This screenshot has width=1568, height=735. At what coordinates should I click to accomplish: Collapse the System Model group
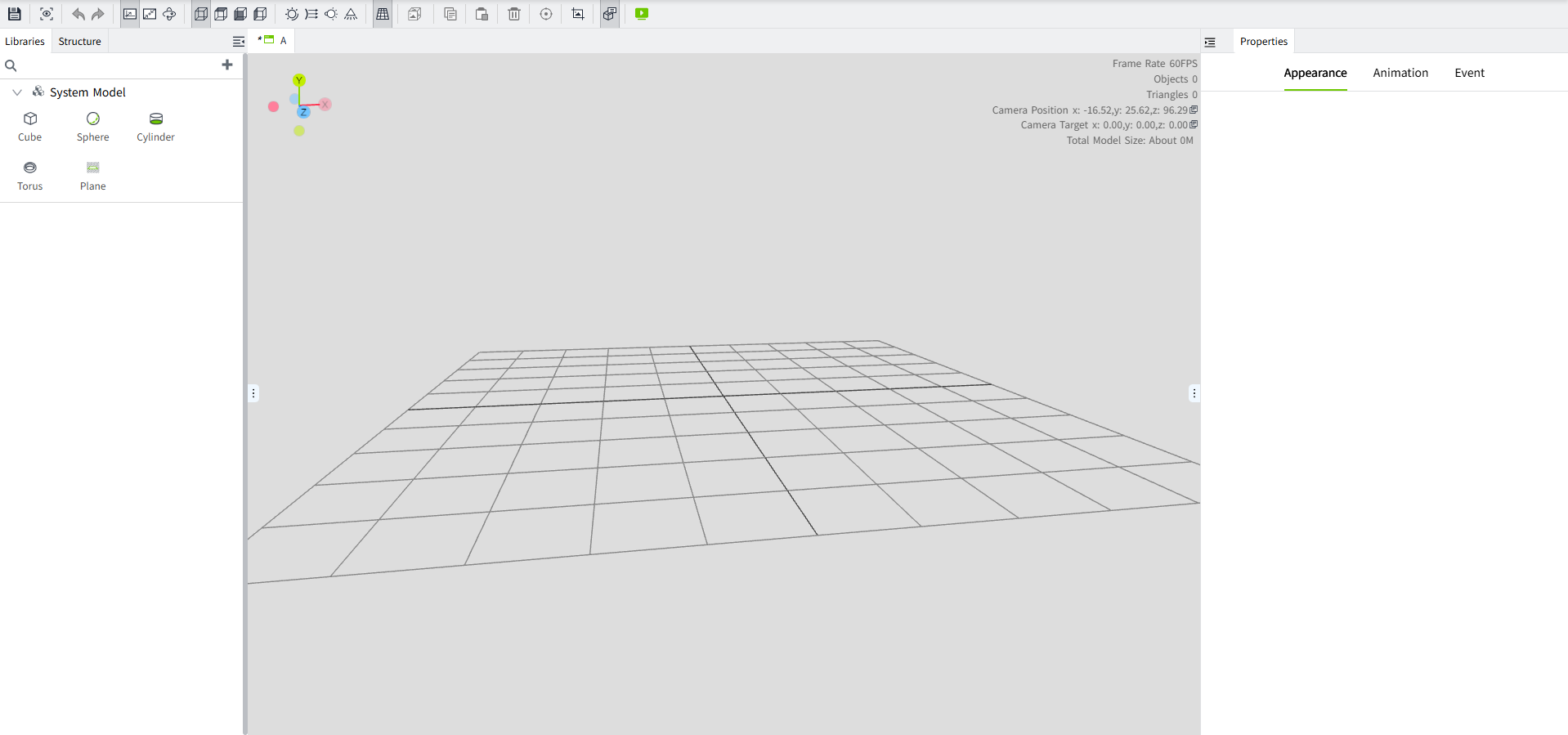point(17,92)
